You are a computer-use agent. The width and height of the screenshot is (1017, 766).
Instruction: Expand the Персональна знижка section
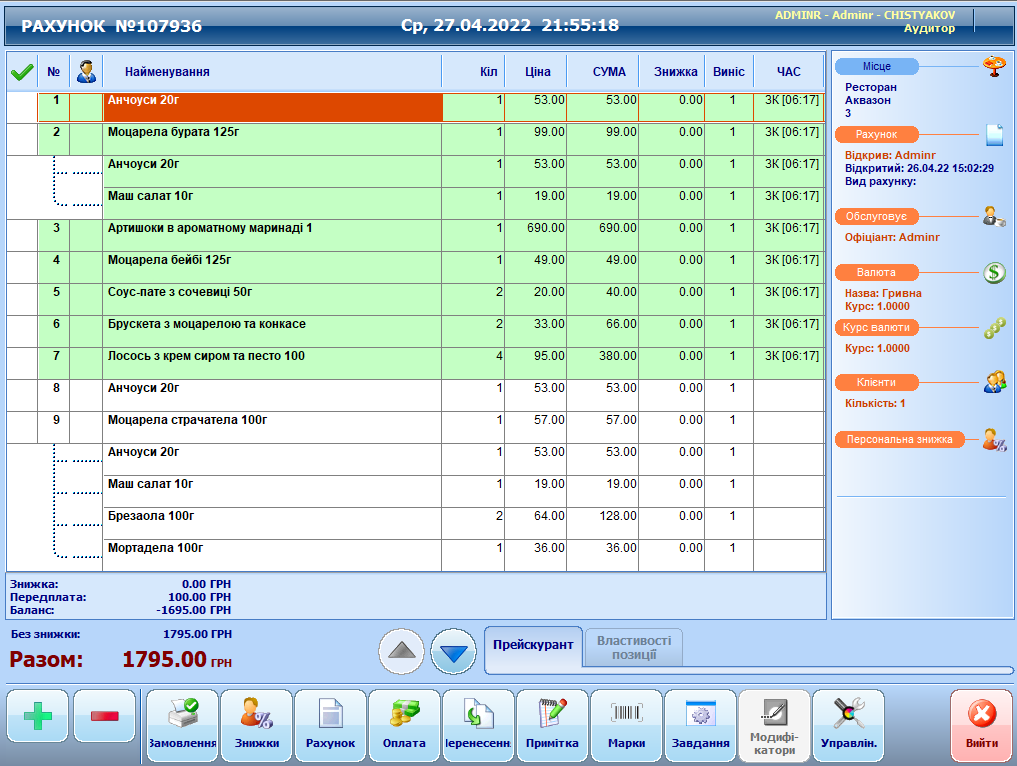[x=901, y=439]
